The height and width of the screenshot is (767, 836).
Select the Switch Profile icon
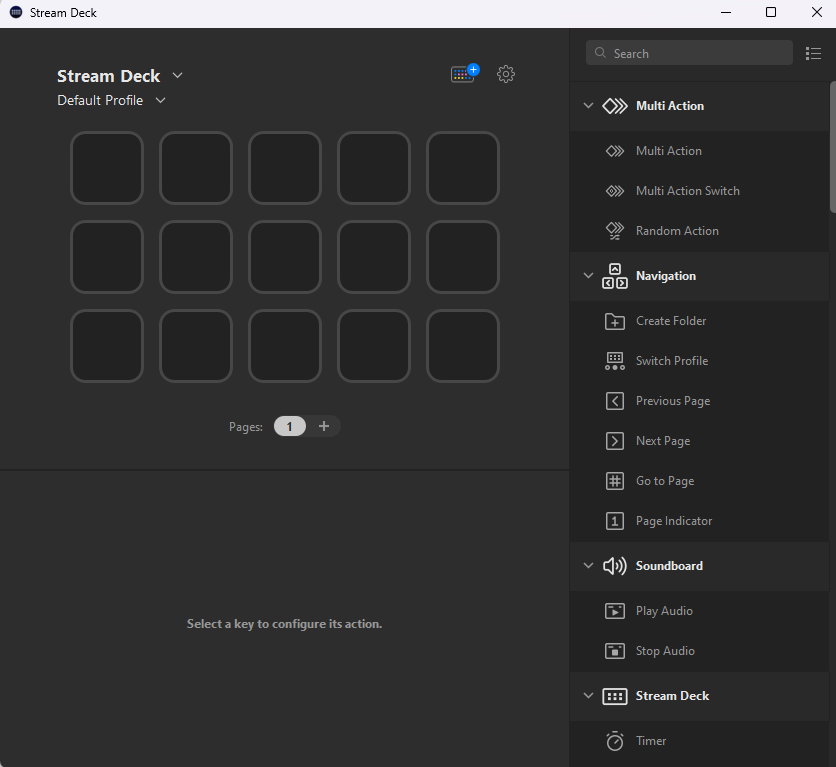tap(615, 361)
